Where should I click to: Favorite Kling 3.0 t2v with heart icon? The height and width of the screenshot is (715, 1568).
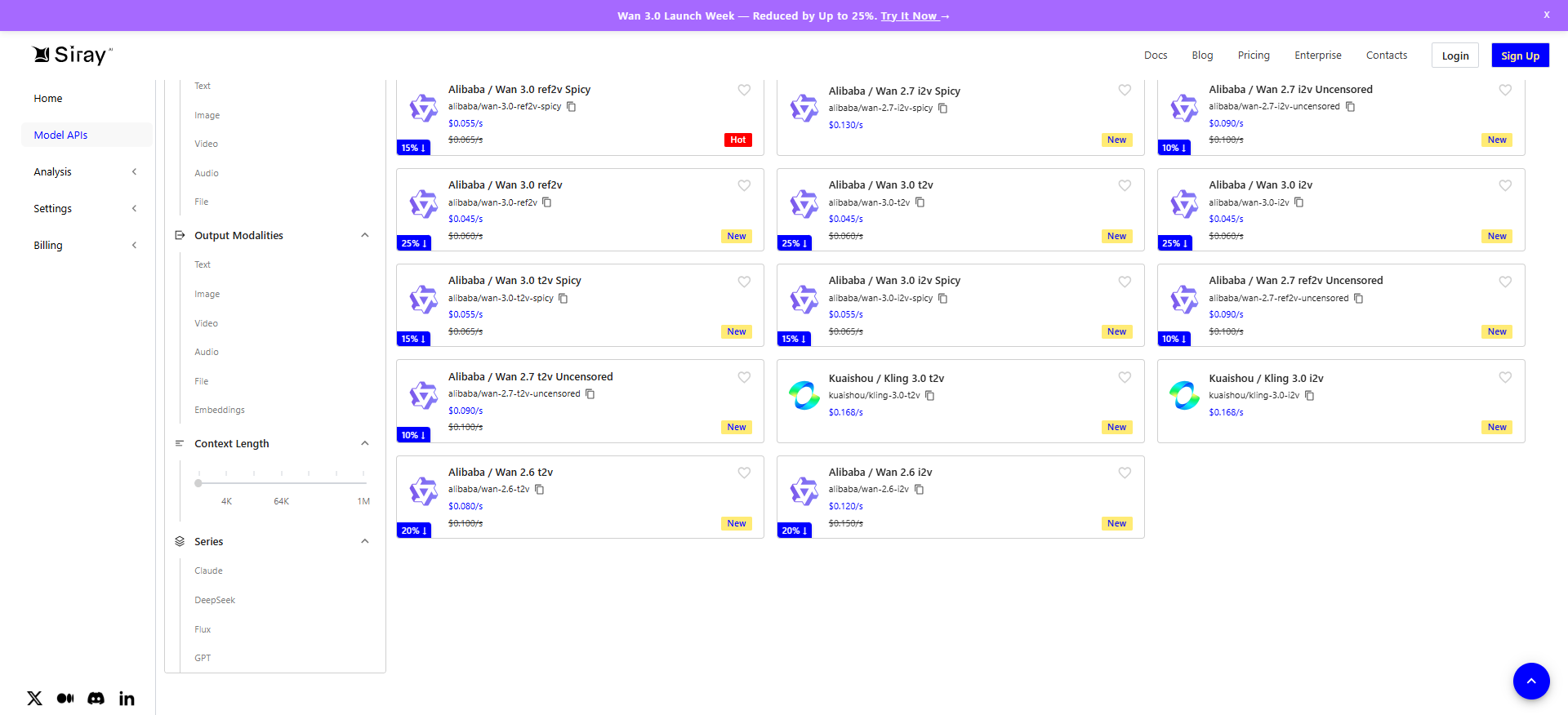click(x=1125, y=377)
